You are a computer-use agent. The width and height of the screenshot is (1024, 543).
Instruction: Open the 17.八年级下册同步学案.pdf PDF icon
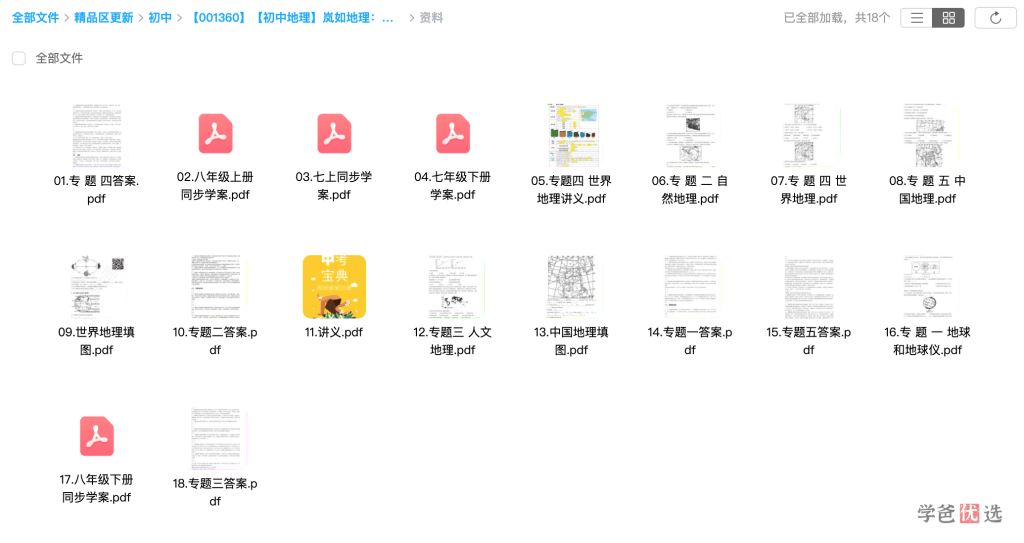point(97,436)
